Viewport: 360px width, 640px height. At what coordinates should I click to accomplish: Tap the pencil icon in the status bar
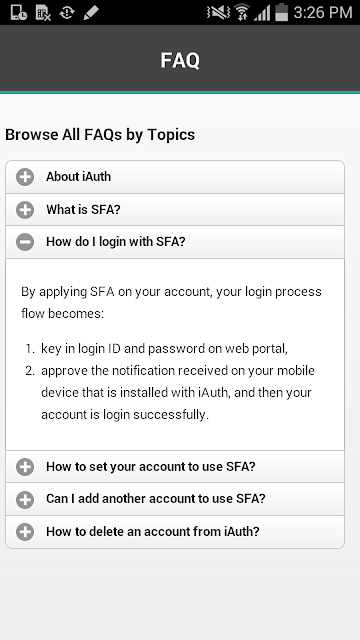(x=90, y=12)
